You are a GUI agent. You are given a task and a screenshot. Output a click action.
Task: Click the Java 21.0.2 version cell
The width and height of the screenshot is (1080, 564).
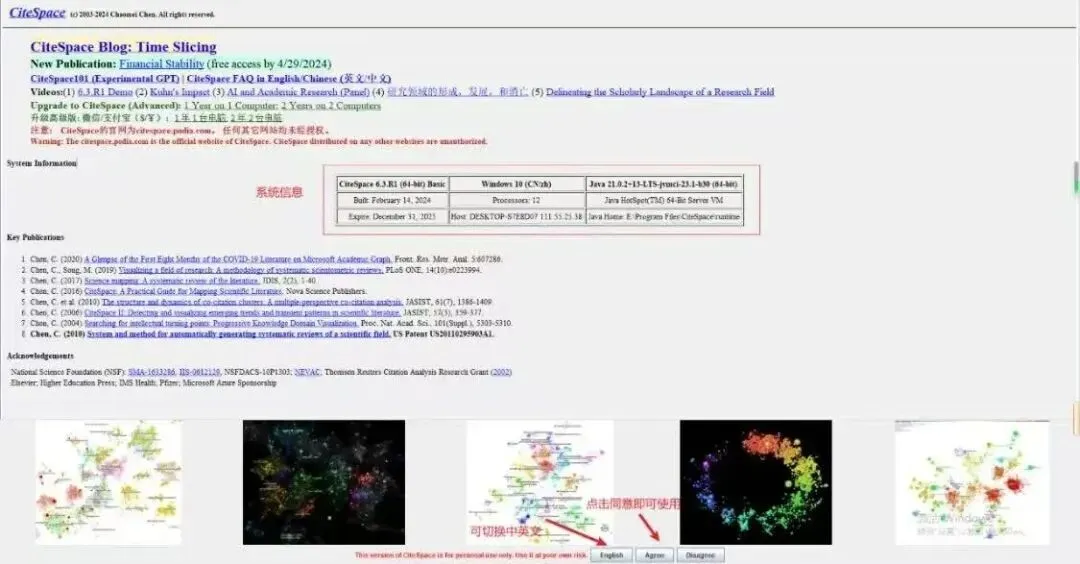(x=664, y=184)
